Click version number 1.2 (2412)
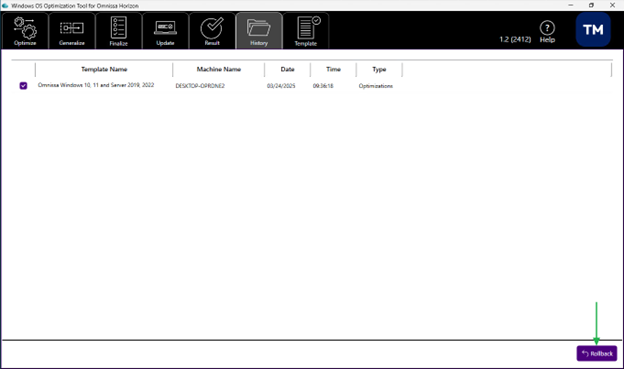Screen dimensions: 624x369 pyautogui.click(x=515, y=39)
